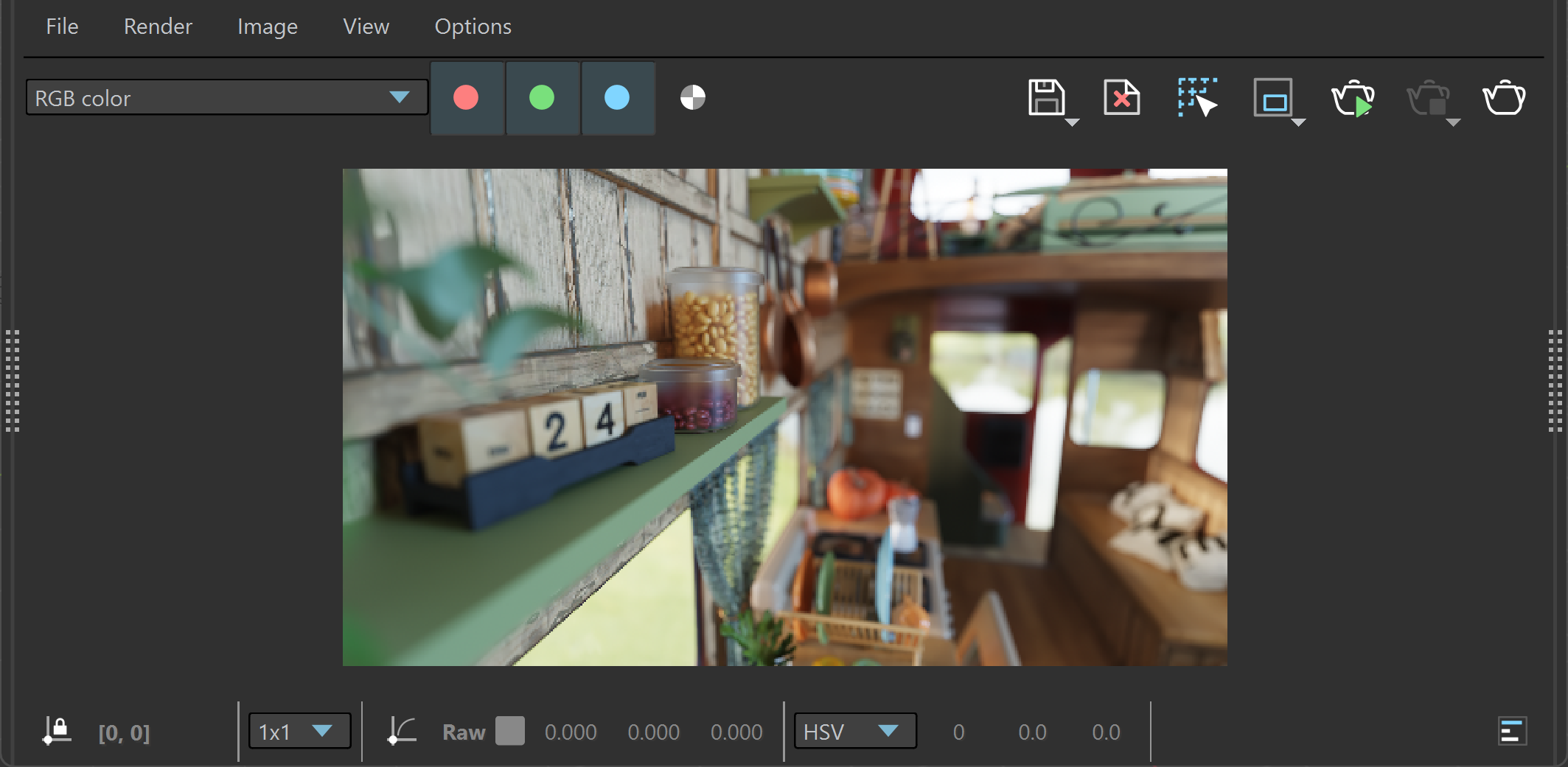Click the last 0.0 brightness value
1568x767 pixels.
[x=1106, y=732]
